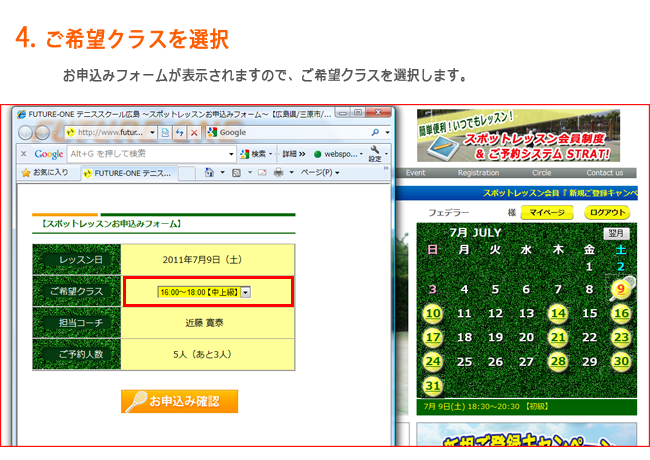Open the address bar URL dropdown

coord(152,132)
